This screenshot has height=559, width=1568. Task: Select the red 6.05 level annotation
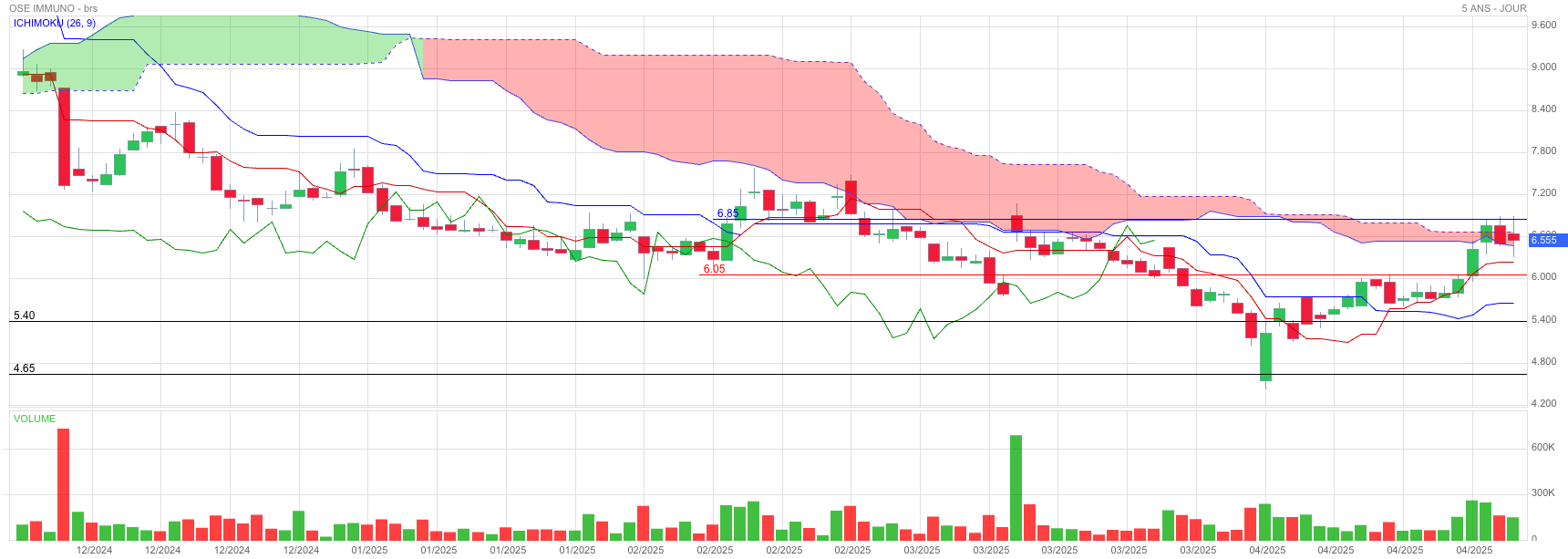714,269
